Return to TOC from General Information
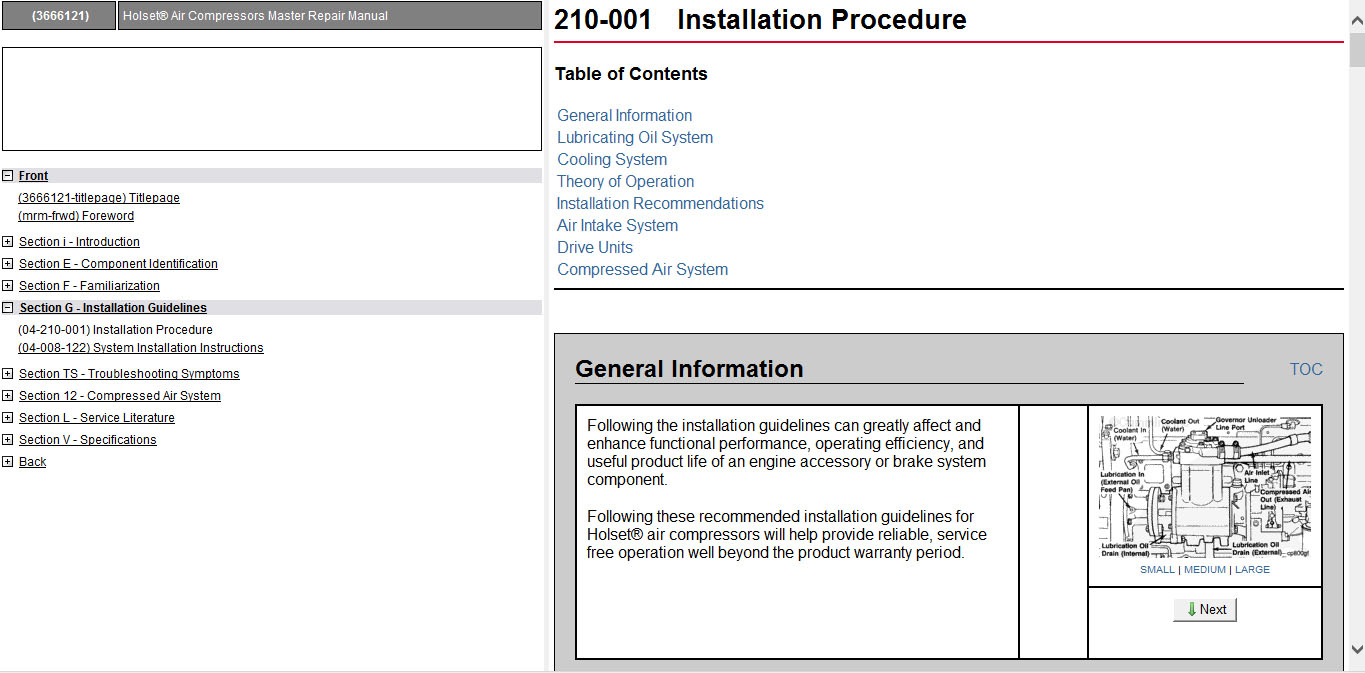Viewport: 1365px width, 673px height. click(1306, 370)
